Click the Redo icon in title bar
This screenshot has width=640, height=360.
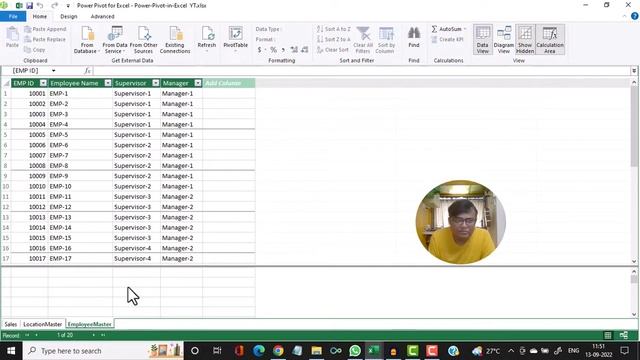(54, 6)
